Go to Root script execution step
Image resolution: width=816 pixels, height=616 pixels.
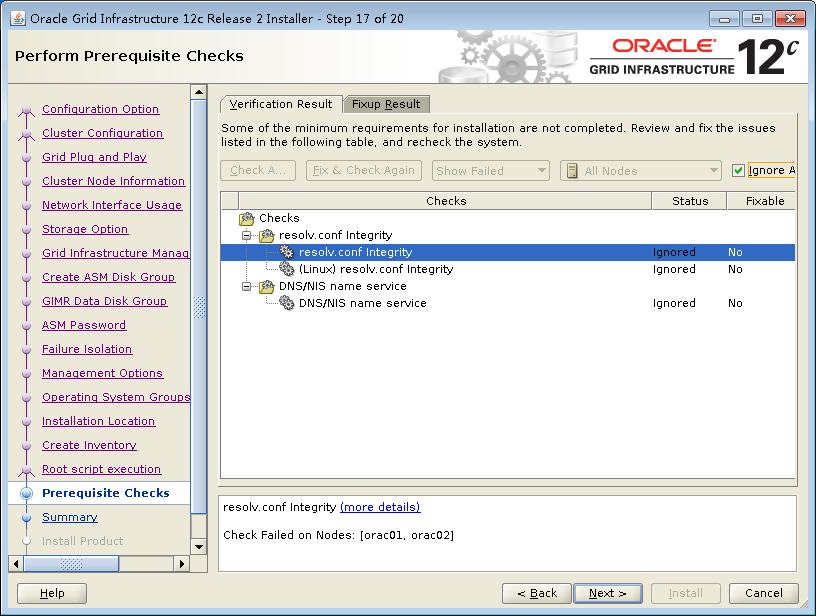101,469
